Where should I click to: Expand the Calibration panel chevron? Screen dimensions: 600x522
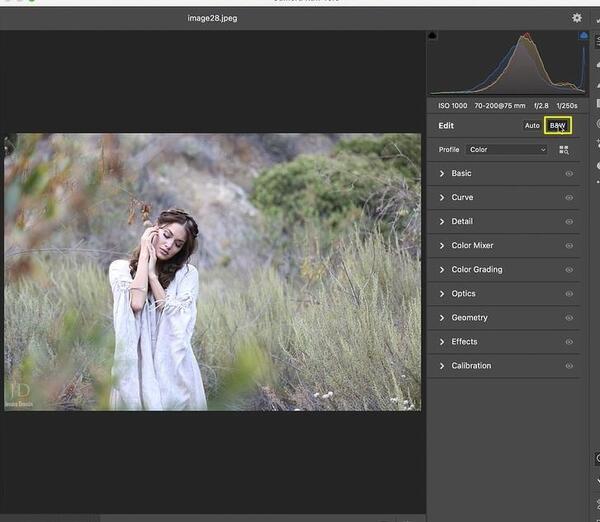(442, 366)
